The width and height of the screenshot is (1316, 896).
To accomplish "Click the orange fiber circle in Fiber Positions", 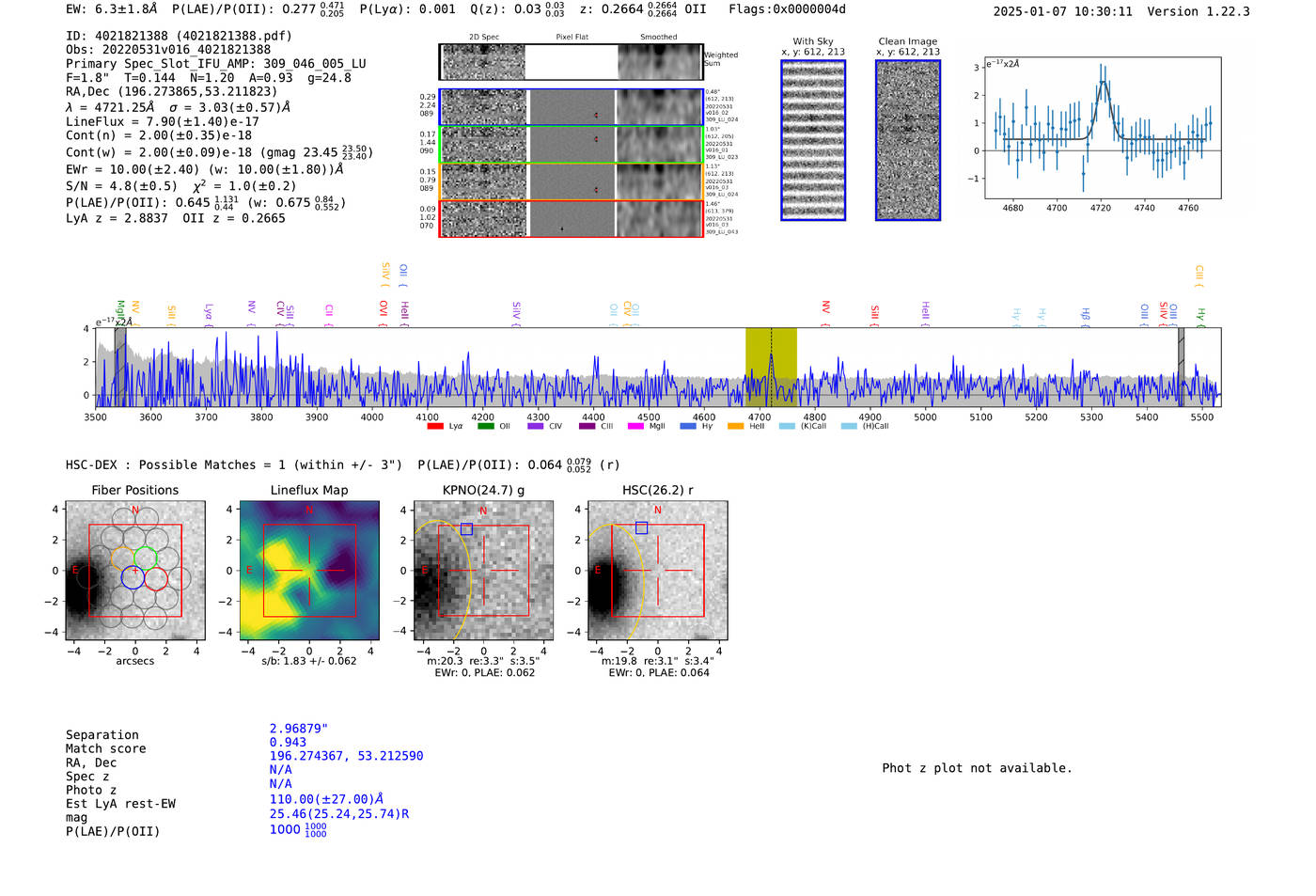I will point(123,558).
